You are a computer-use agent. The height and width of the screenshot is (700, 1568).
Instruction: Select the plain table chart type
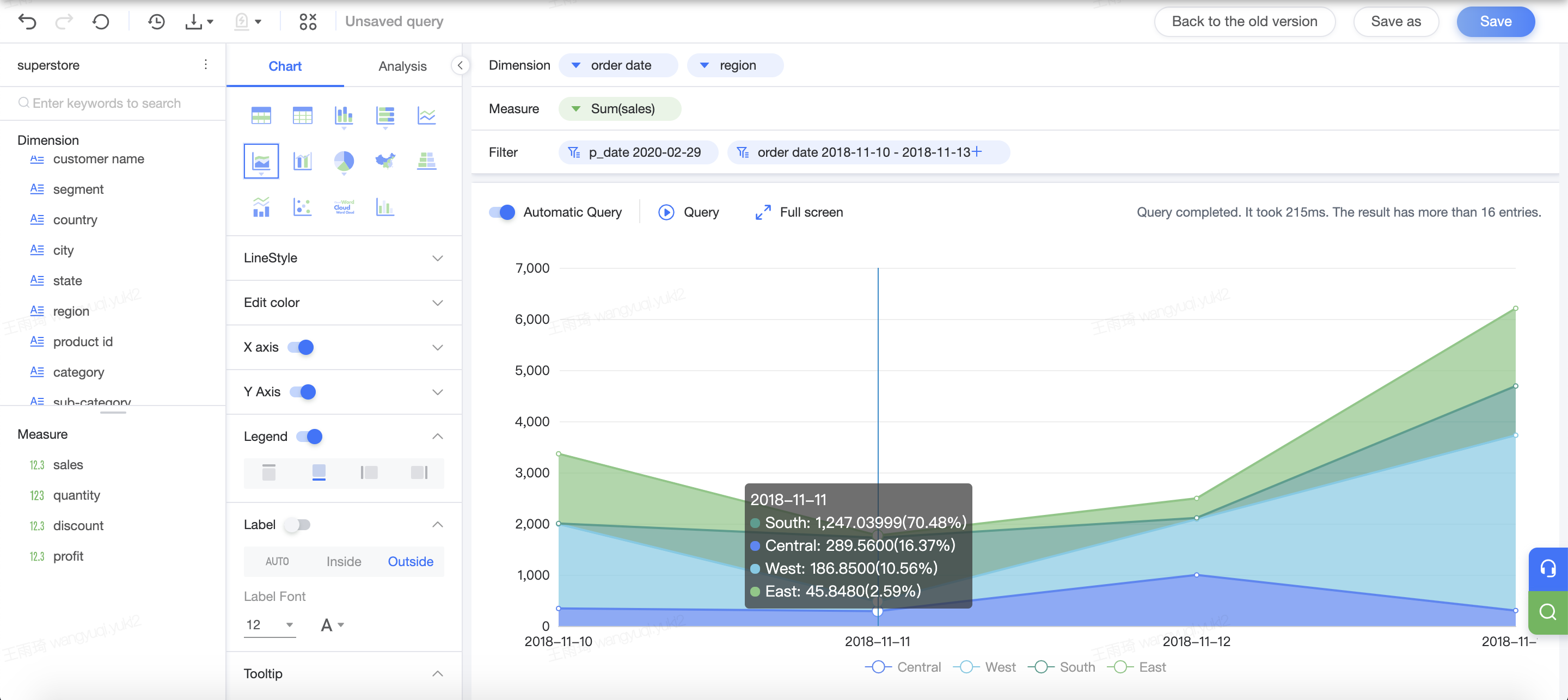(303, 115)
